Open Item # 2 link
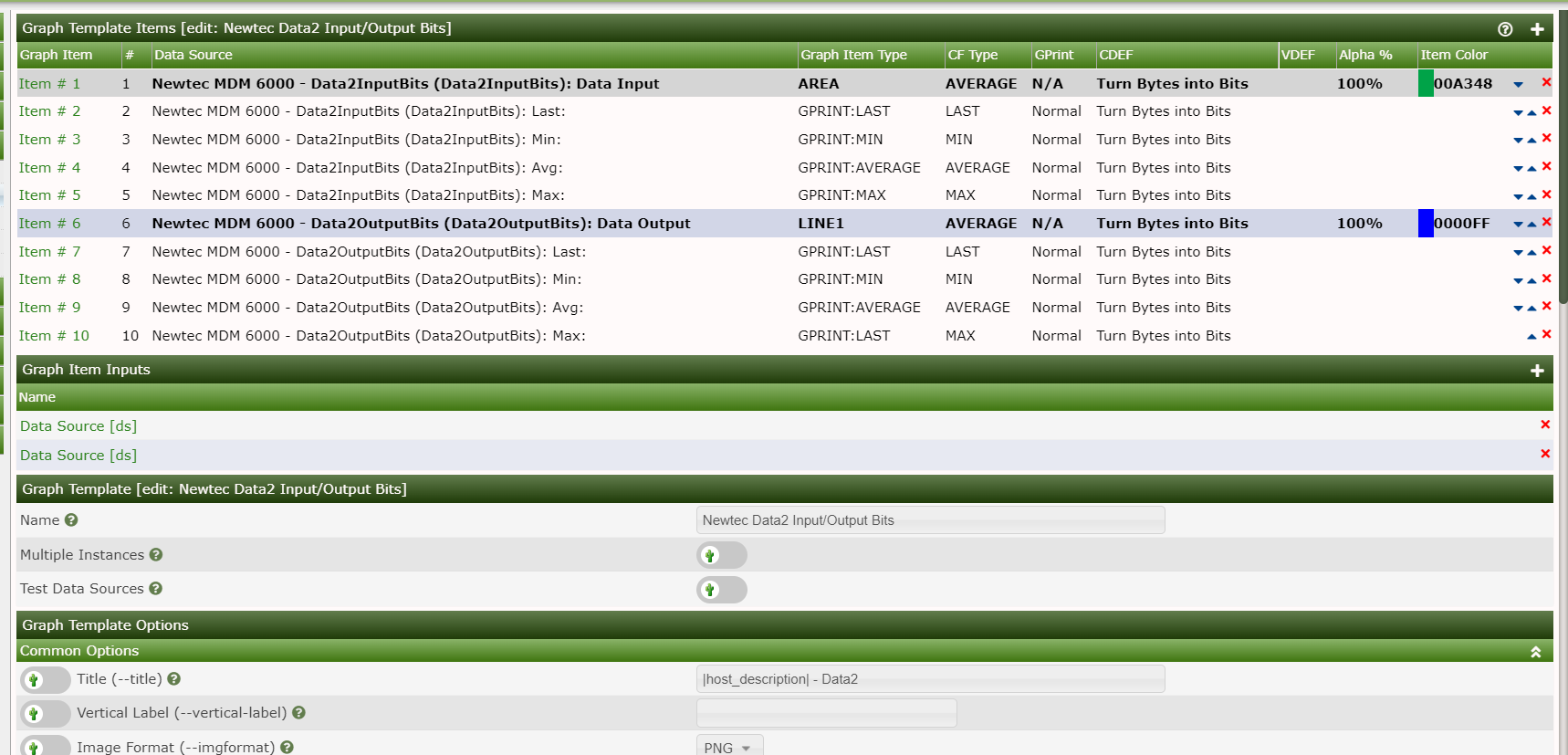 pyautogui.click(x=49, y=111)
